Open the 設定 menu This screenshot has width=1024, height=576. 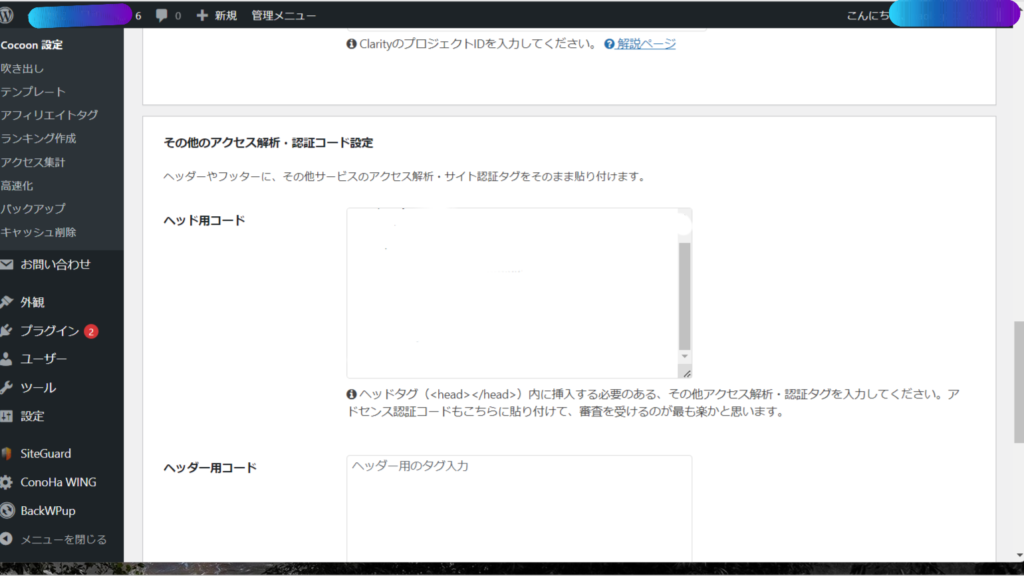pos(32,416)
